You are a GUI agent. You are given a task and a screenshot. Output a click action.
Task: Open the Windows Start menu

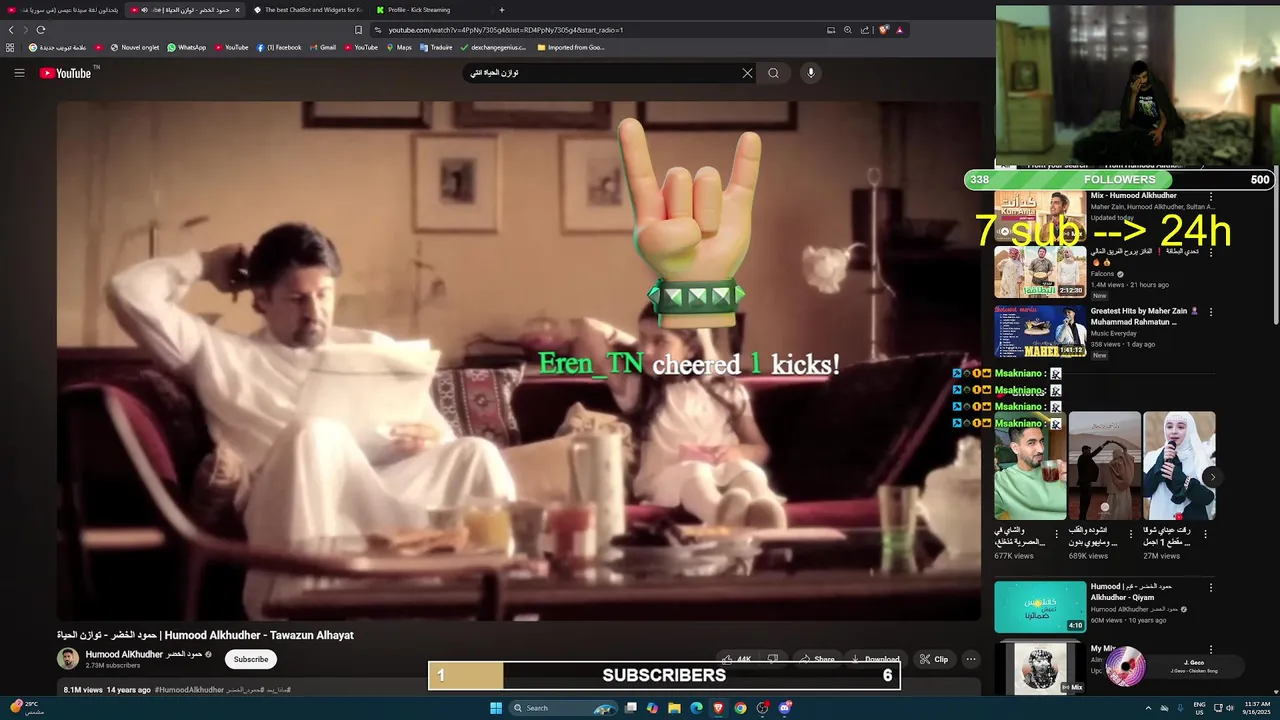point(495,708)
